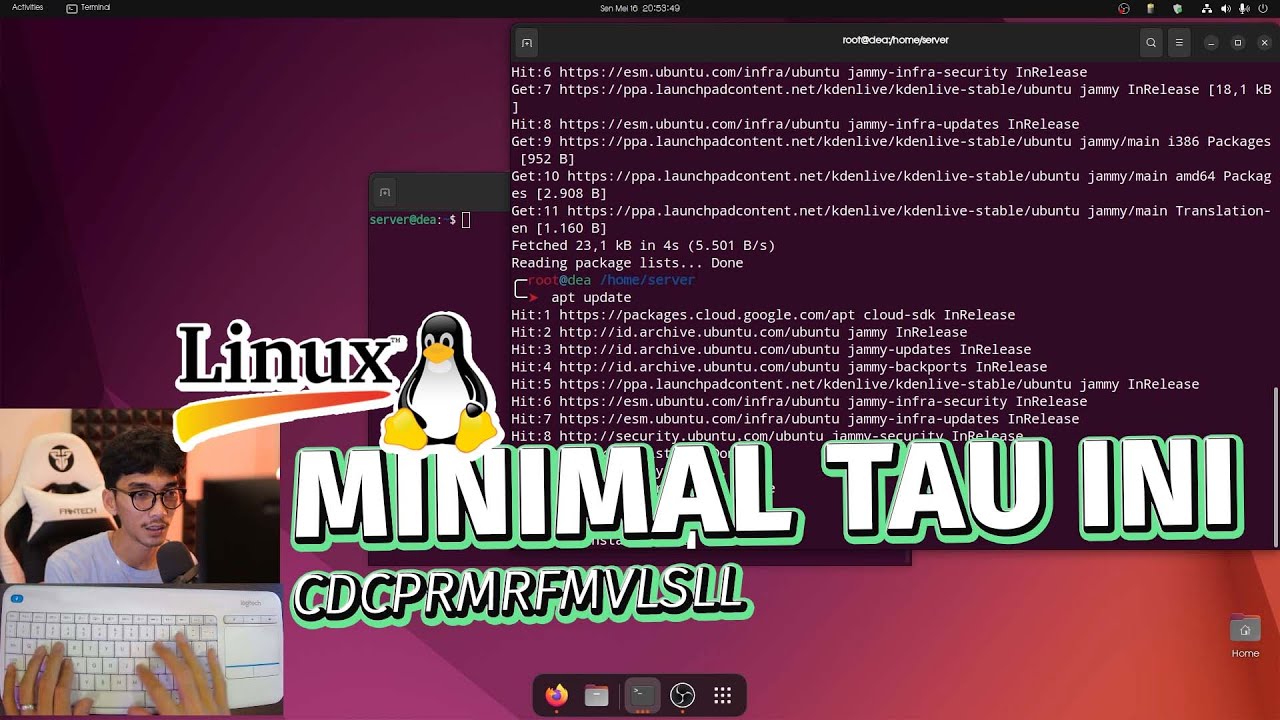Open OBS Studio from the dock
Image resolution: width=1280 pixels, height=720 pixels.
tap(682, 696)
